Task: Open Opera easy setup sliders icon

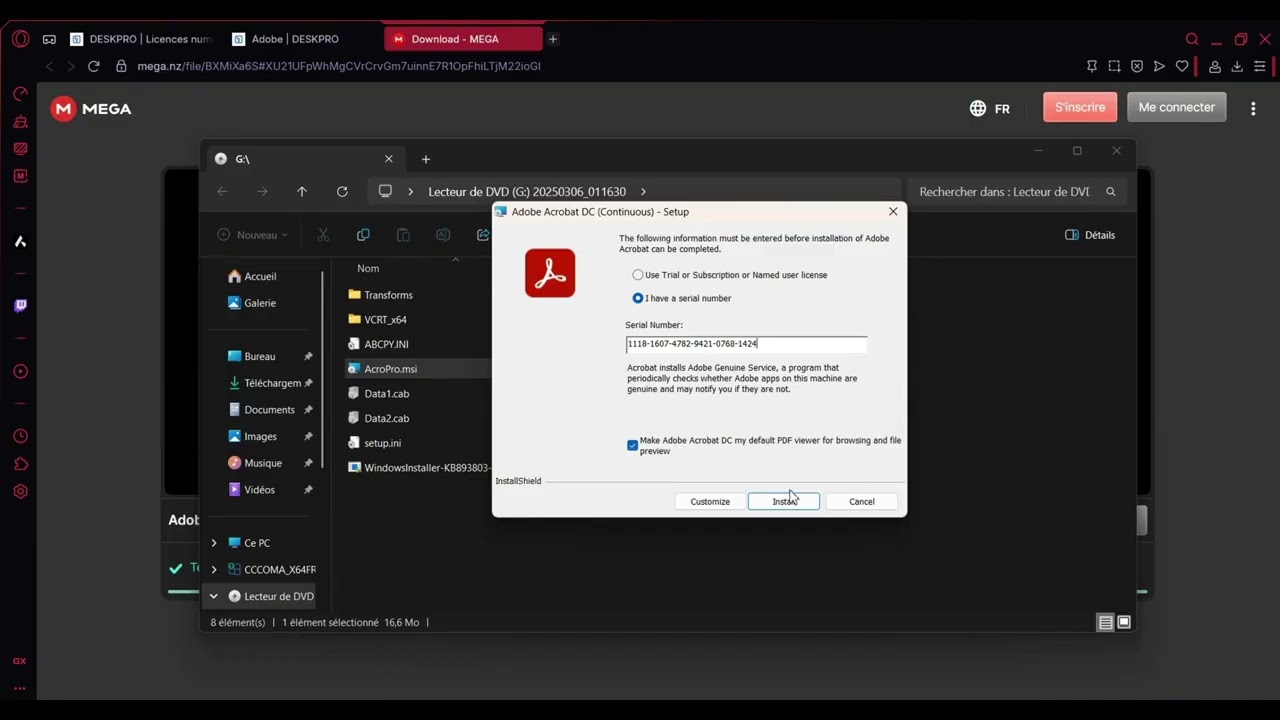Action: click(1259, 66)
